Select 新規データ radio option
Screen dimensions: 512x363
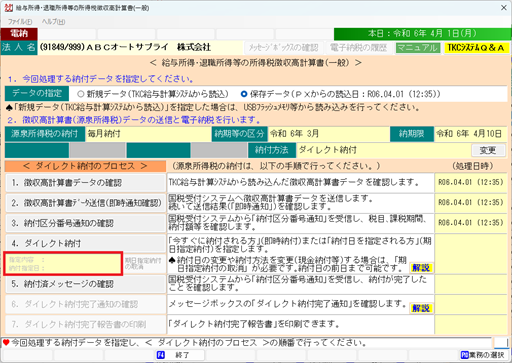80,94
